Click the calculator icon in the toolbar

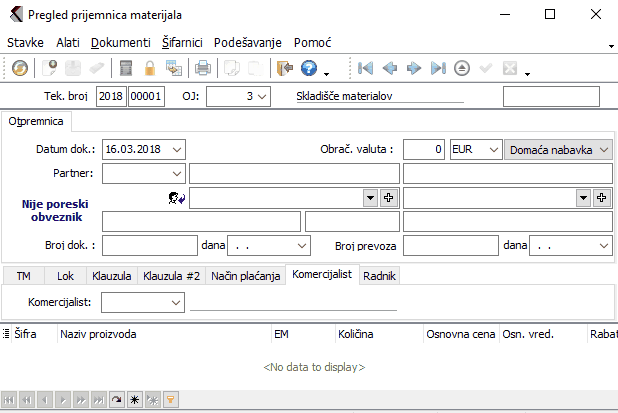tap(126, 69)
